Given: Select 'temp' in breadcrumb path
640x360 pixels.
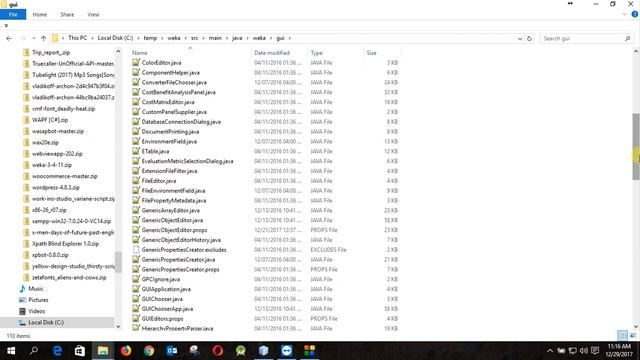Looking at the screenshot, I should click(x=150, y=38).
